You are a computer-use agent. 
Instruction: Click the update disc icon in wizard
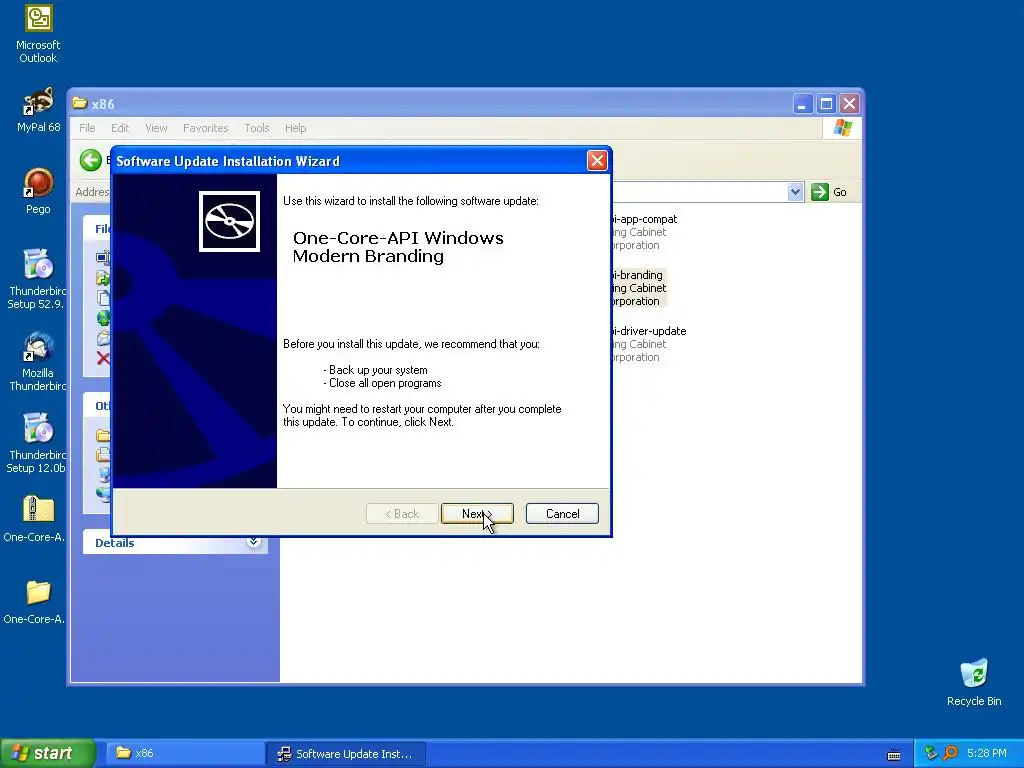click(229, 221)
